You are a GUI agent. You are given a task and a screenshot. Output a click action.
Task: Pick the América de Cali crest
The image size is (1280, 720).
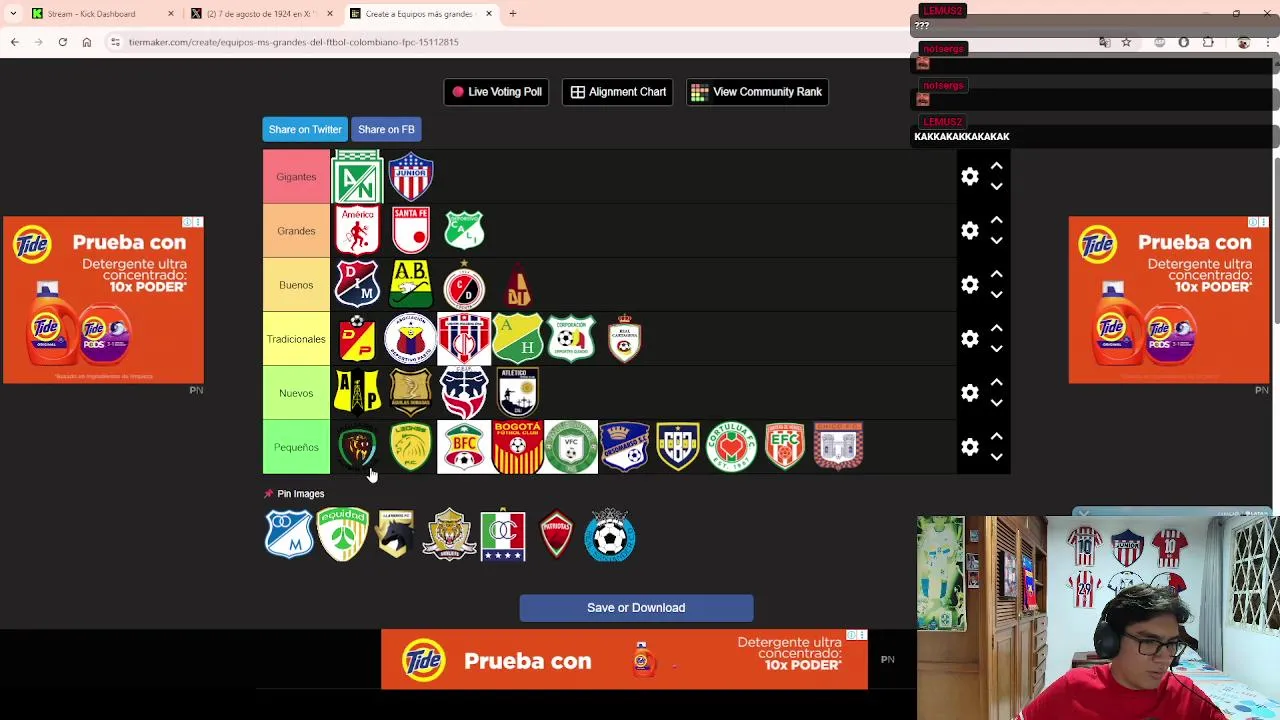coord(357,231)
